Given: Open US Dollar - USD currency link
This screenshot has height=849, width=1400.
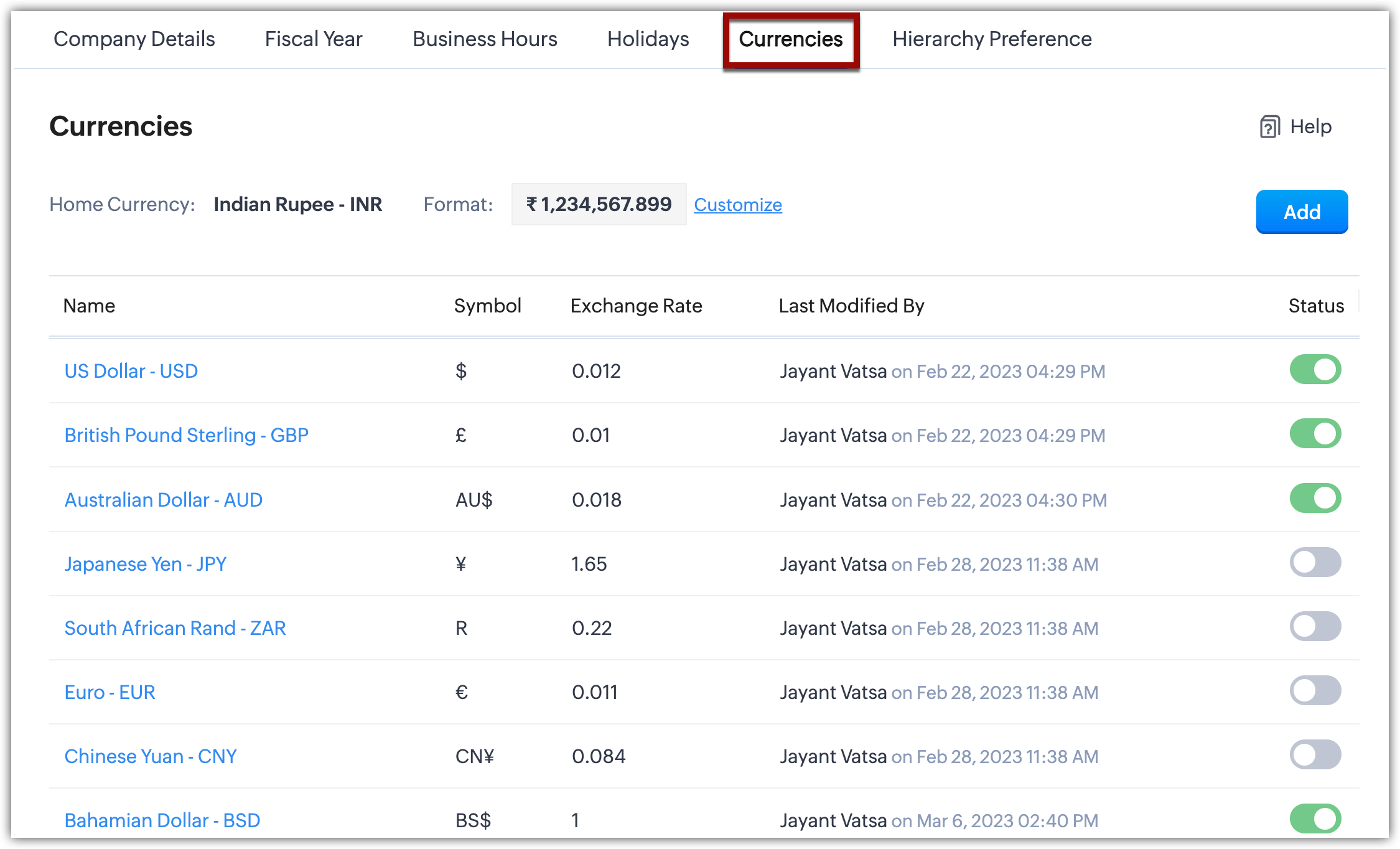Looking at the screenshot, I should (131, 371).
